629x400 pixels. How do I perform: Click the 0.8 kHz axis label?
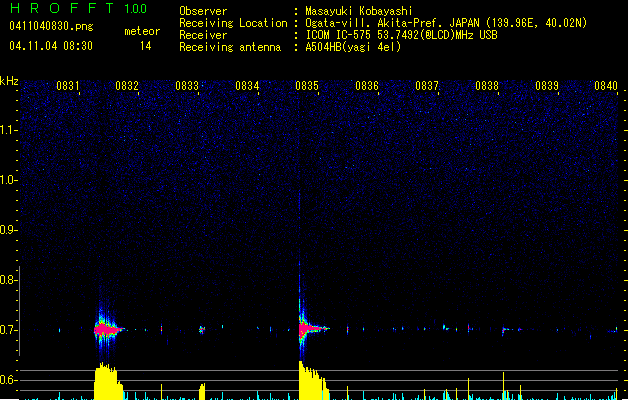[x=8, y=280]
